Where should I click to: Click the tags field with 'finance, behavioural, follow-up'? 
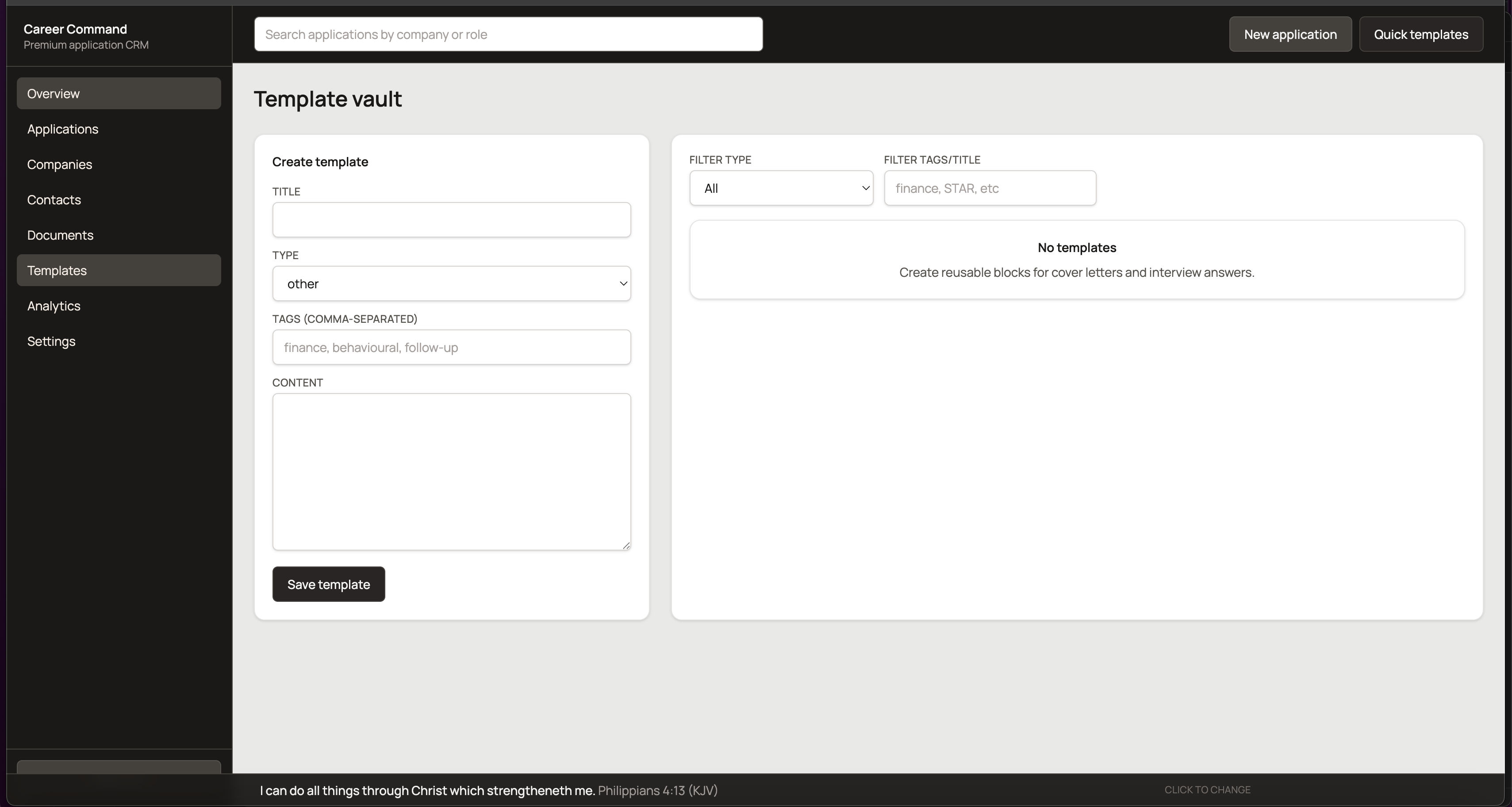point(451,348)
